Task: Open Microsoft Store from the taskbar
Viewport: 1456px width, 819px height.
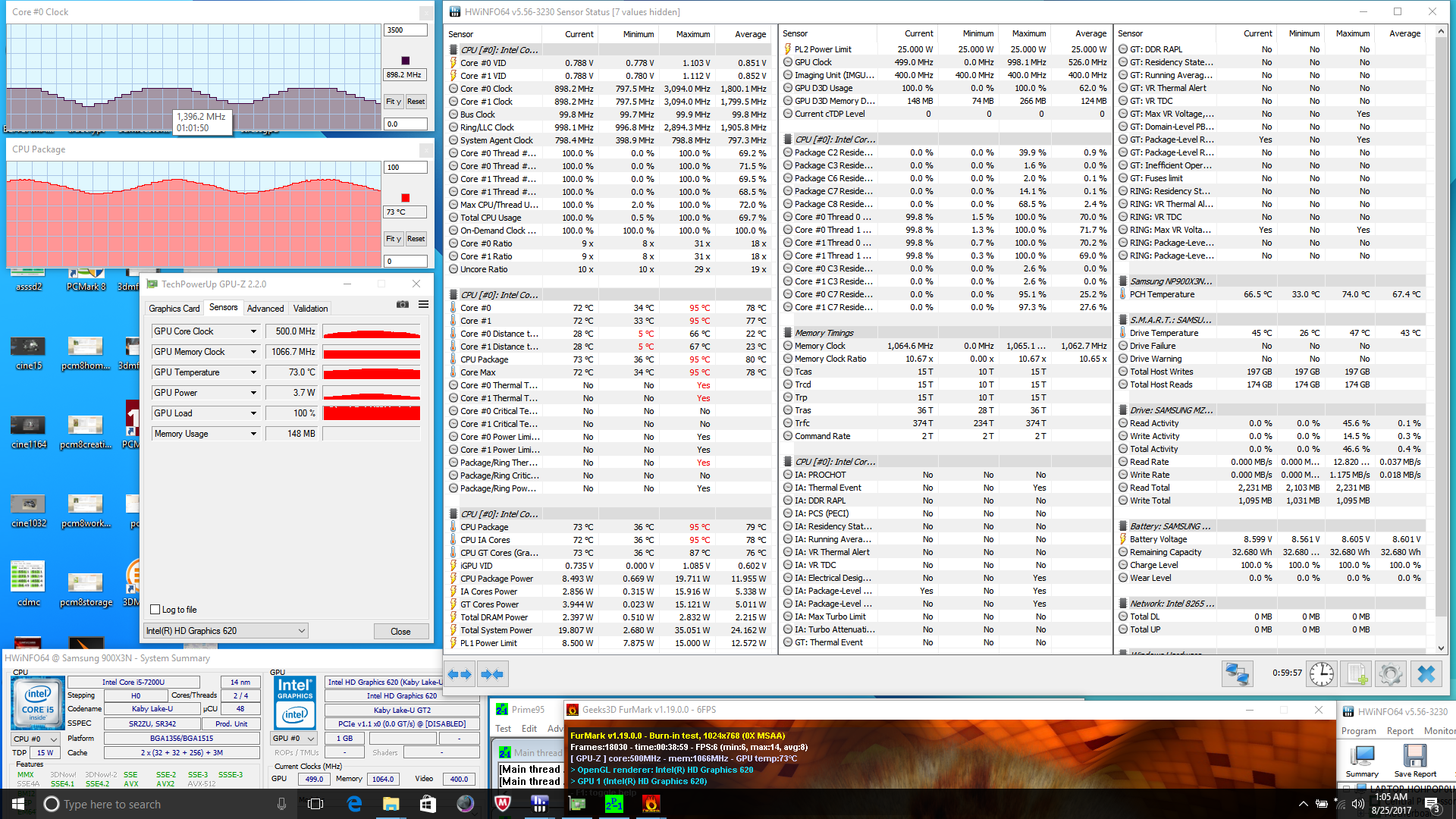Action: click(x=428, y=804)
